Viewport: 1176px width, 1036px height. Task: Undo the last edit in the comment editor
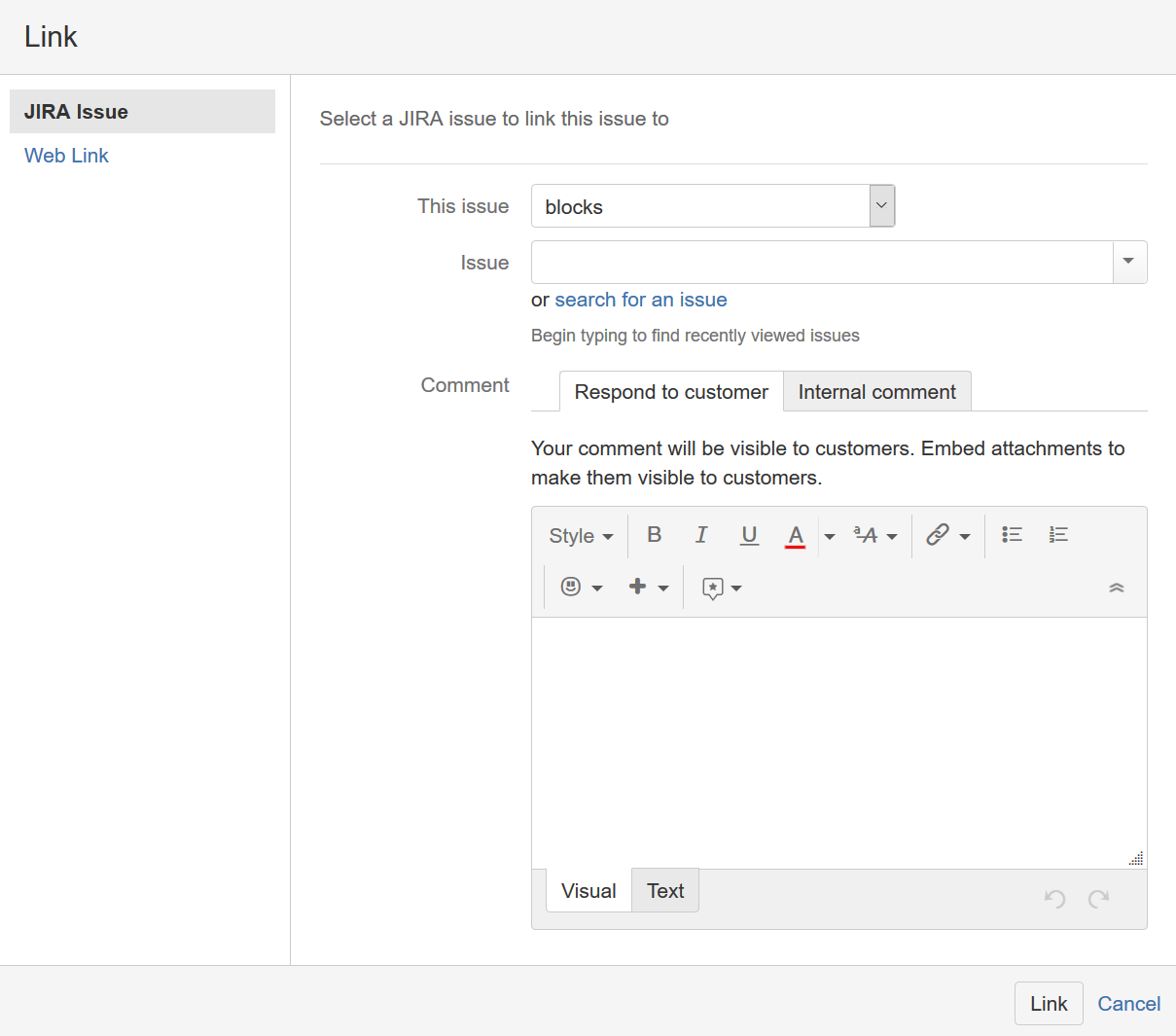coord(1054,898)
